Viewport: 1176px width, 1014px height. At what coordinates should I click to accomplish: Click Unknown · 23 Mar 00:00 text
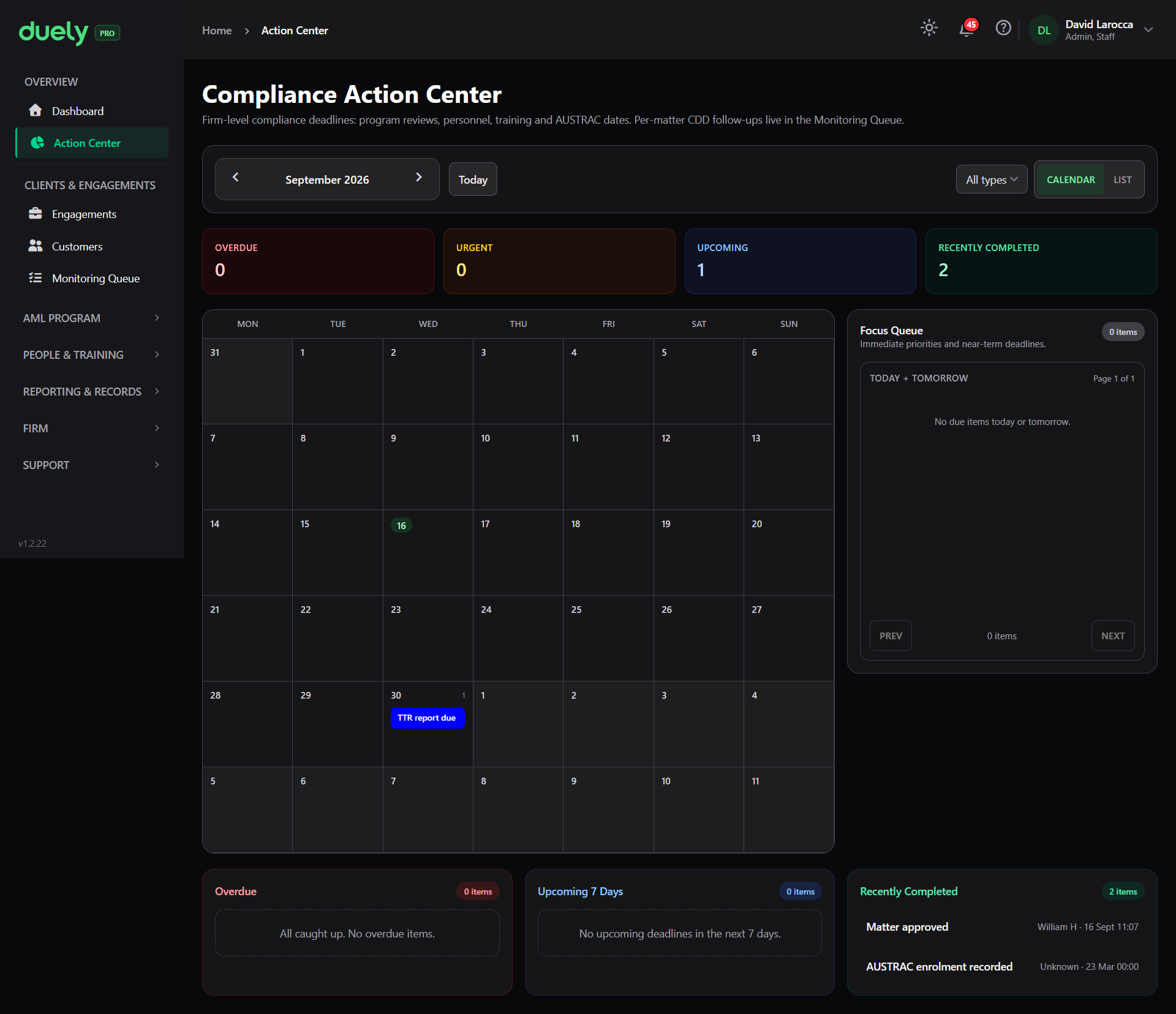[x=1089, y=966]
